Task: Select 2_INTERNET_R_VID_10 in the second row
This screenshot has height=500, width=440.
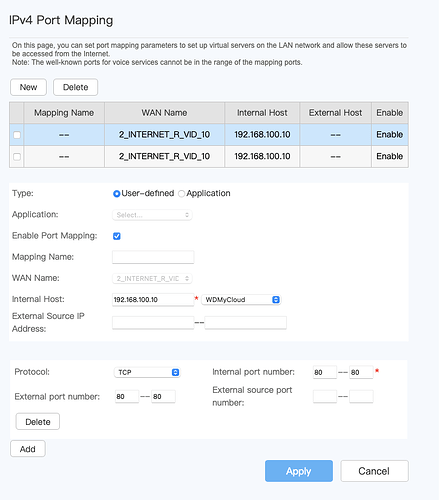Action: (x=164, y=156)
